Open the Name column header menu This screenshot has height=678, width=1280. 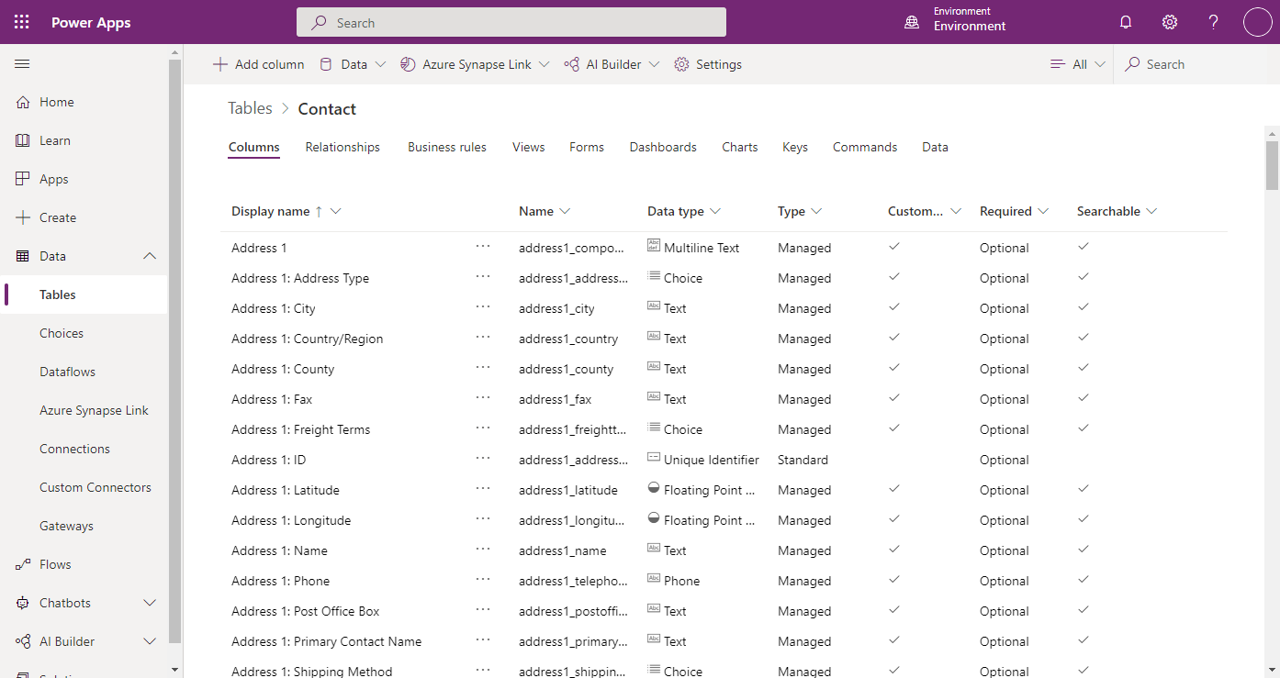(565, 211)
